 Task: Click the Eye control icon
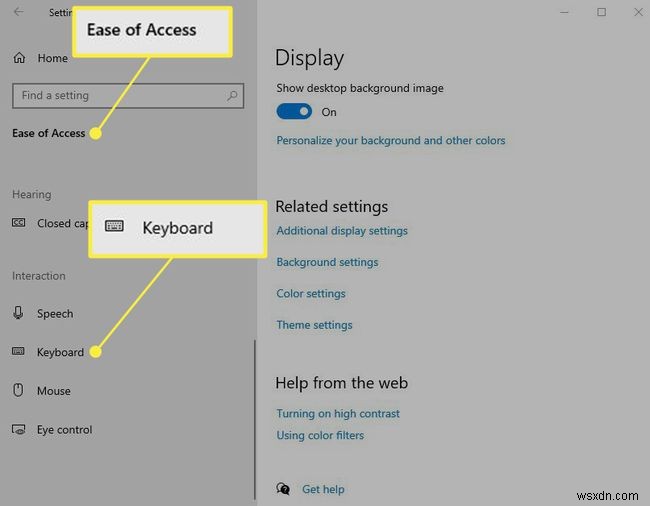coord(19,429)
